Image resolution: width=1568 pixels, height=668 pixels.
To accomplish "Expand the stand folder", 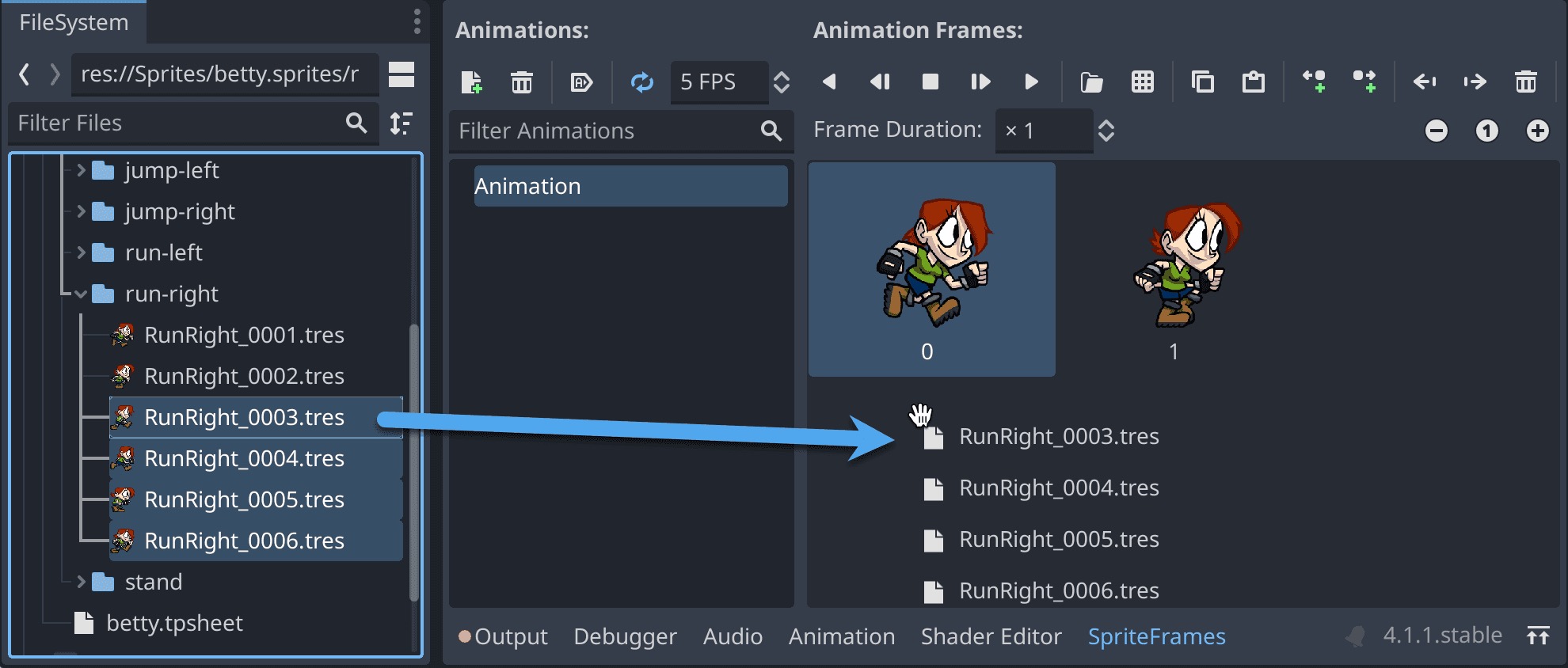I will pyautogui.click(x=81, y=582).
